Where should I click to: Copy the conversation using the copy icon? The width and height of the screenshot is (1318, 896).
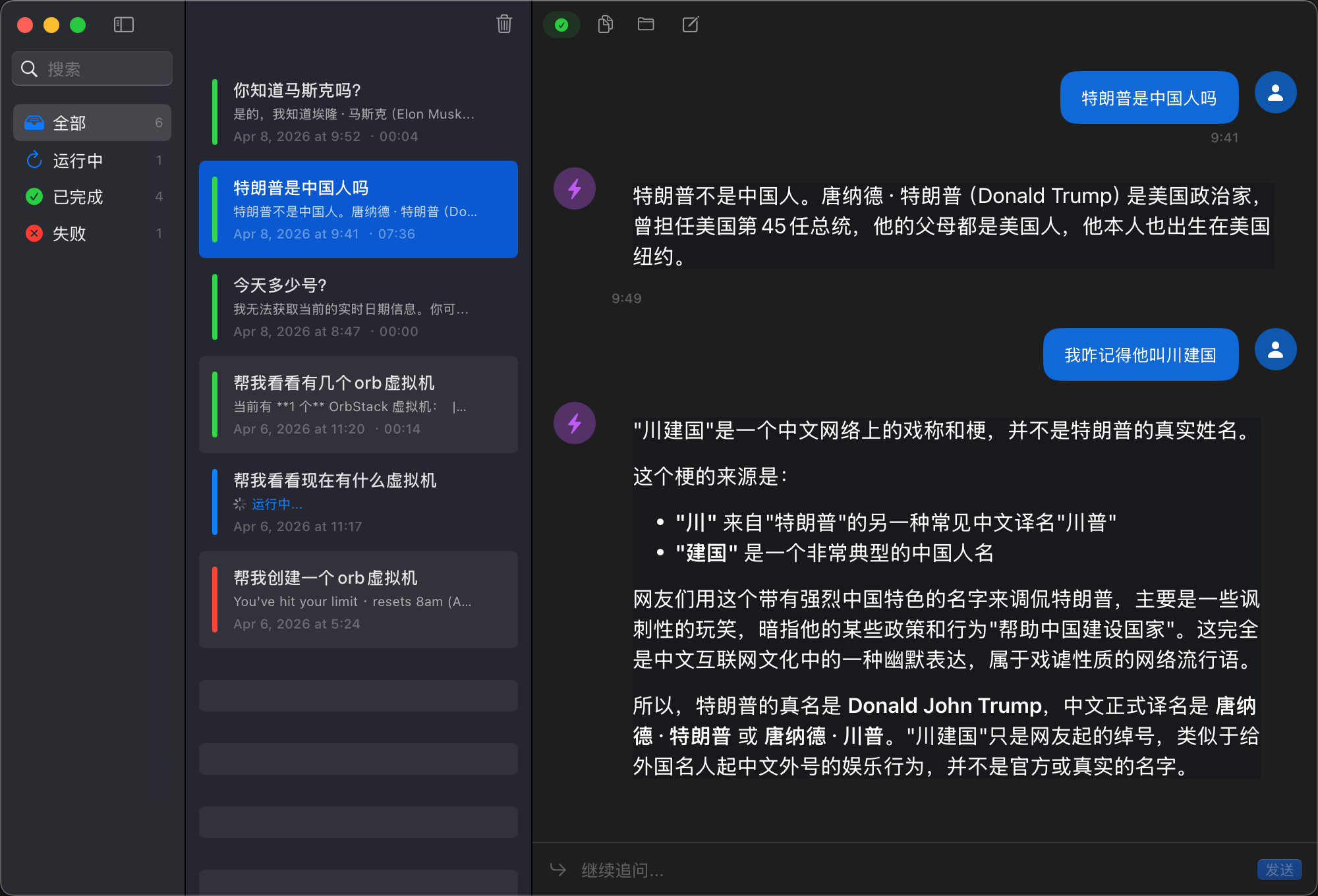[x=605, y=24]
